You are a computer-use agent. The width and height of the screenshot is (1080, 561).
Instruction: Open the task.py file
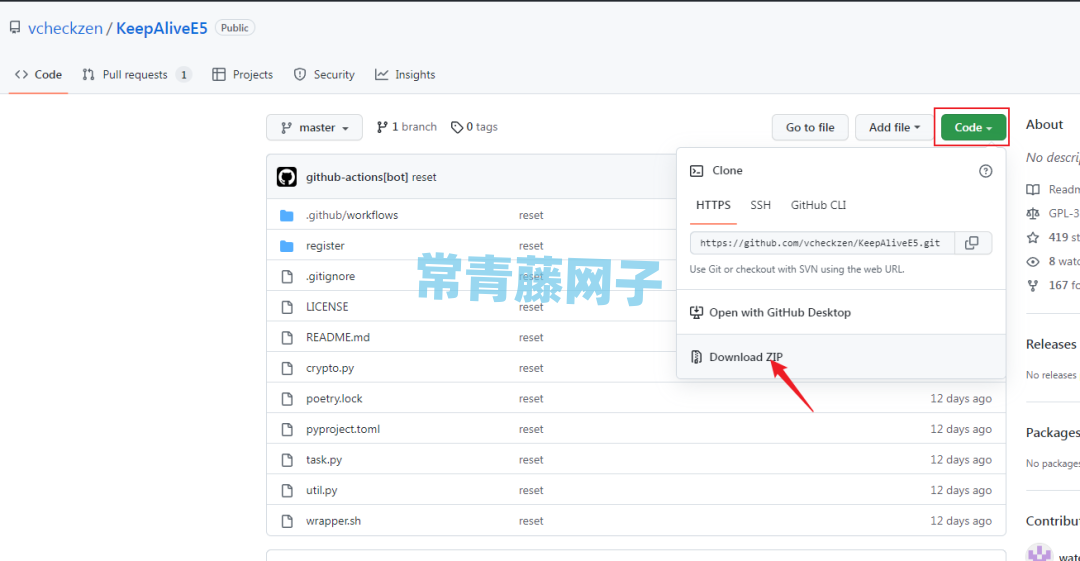pyautogui.click(x=324, y=460)
